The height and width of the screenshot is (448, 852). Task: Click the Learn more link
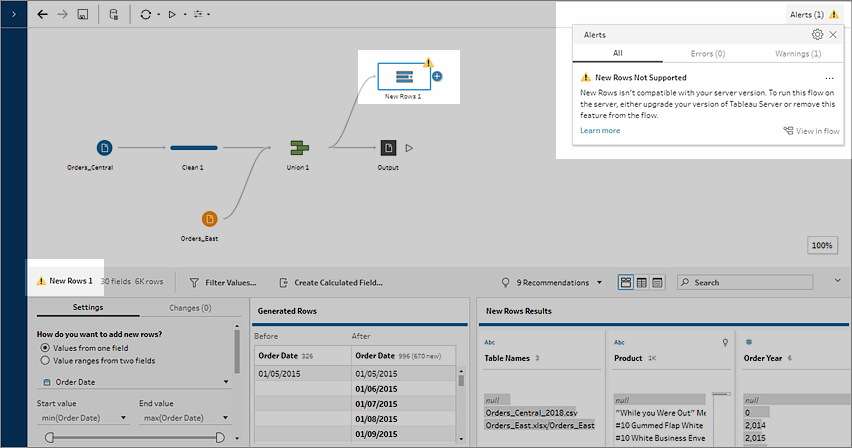tap(600, 130)
